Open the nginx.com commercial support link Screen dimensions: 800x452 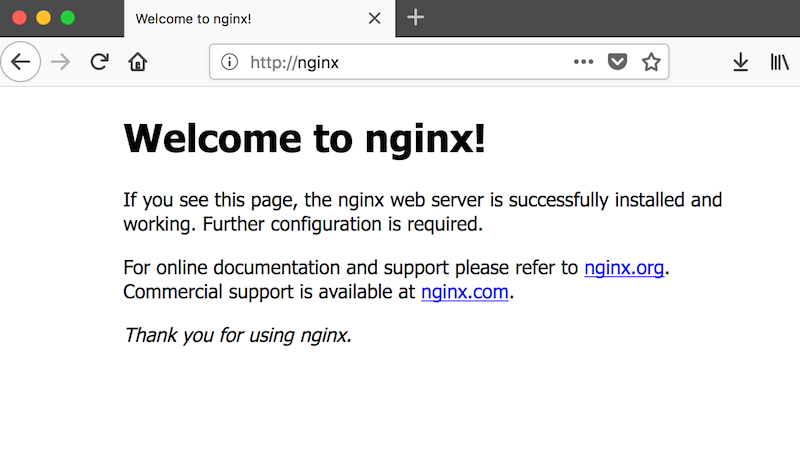[x=465, y=292]
